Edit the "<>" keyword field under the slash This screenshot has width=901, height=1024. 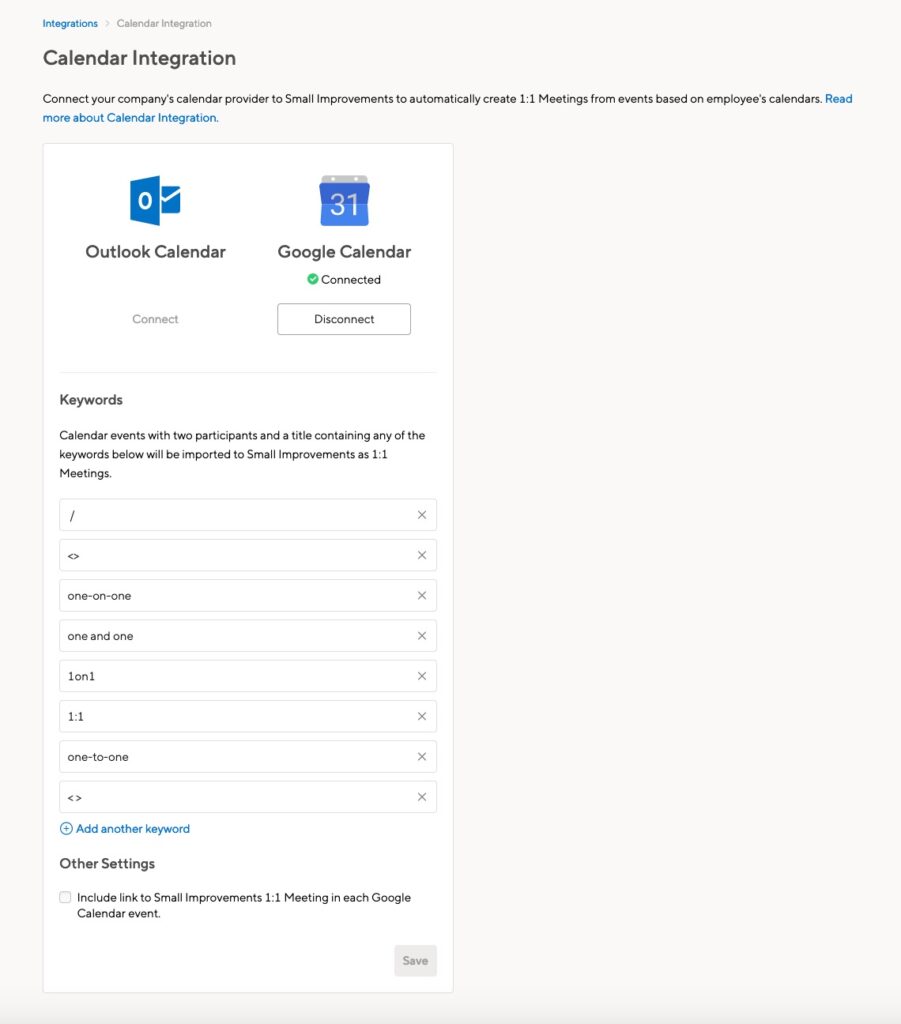tap(248, 555)
